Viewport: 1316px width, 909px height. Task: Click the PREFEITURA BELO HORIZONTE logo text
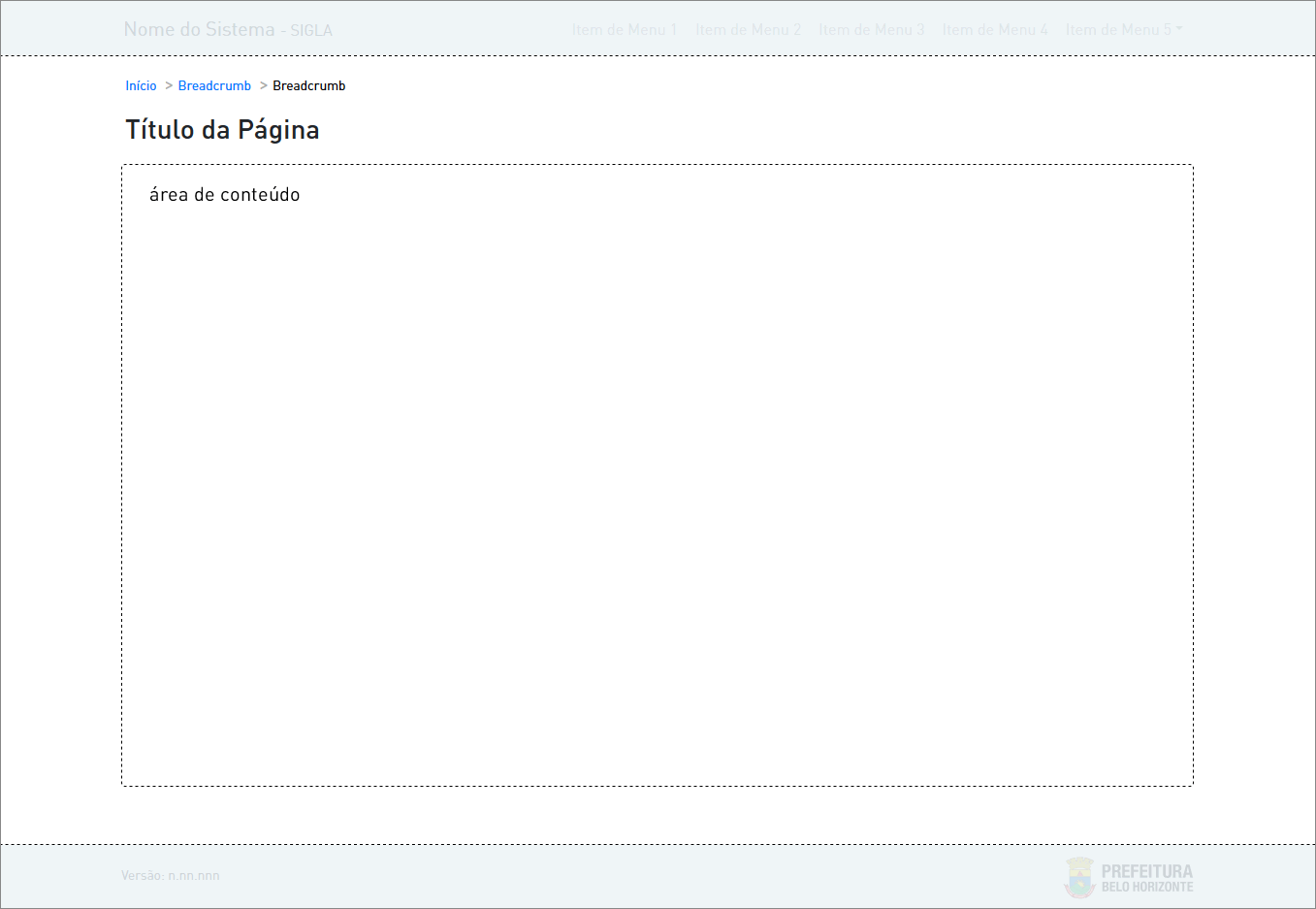click(x=1147, y=878)
